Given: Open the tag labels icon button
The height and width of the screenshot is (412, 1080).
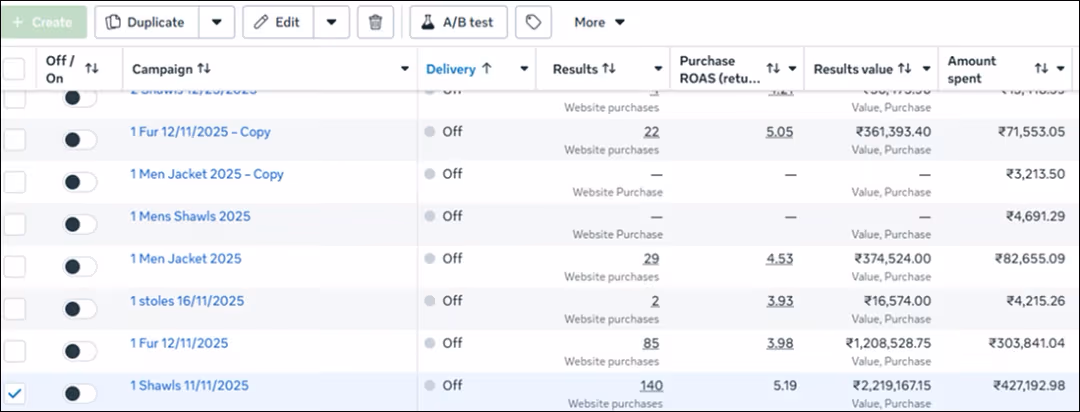Looking at the screenshot, I should pos(533,22).
